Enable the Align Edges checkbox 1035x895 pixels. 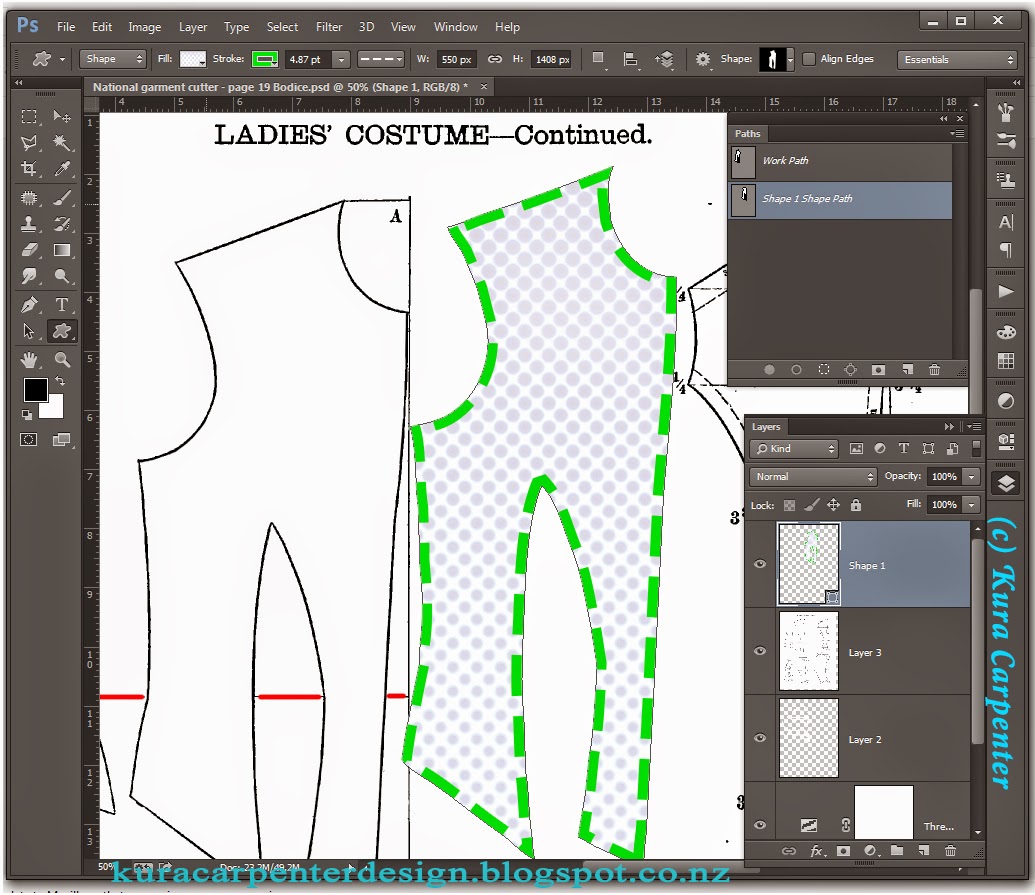coord(808,58)
